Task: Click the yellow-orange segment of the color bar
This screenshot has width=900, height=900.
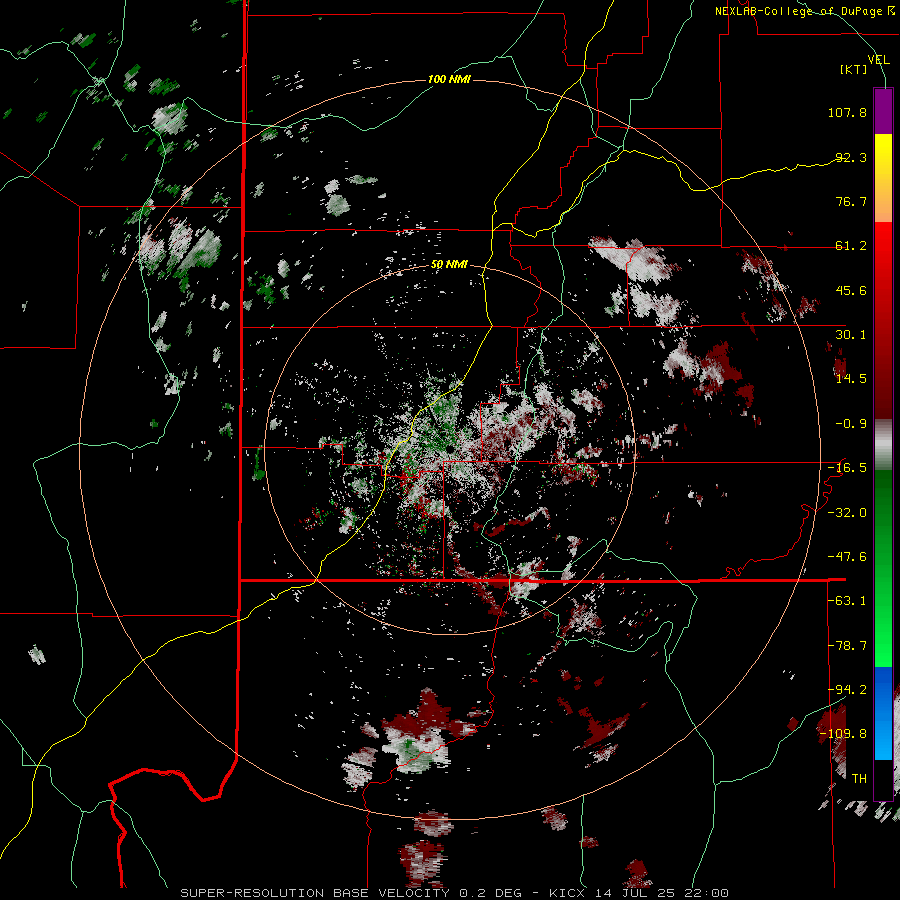Action: point(883,178)
